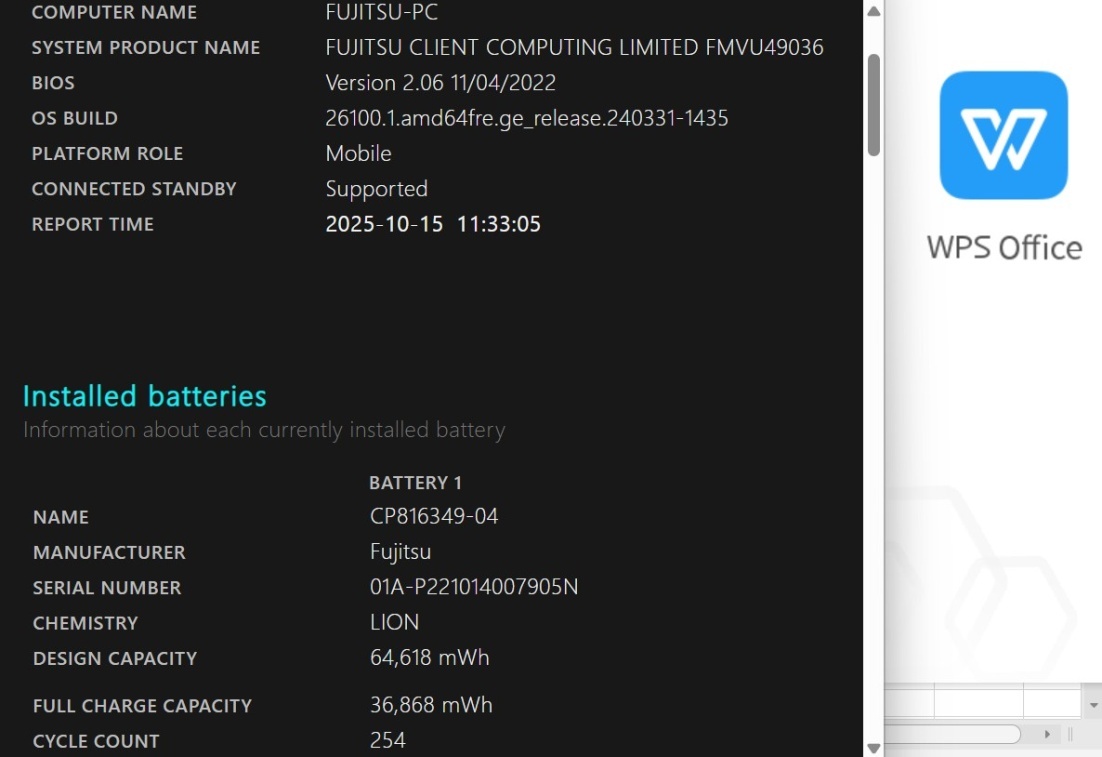Click the cycle count value 254
Viewport: 1102px width, 757px height.
pos(388,741)
